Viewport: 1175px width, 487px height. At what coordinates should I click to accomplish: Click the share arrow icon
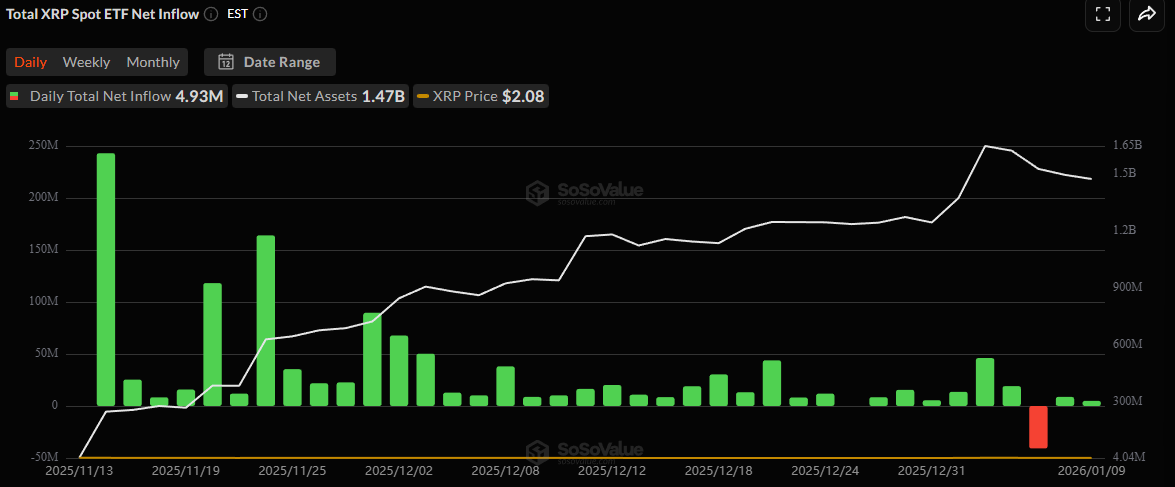click(x=1146, y=14)
